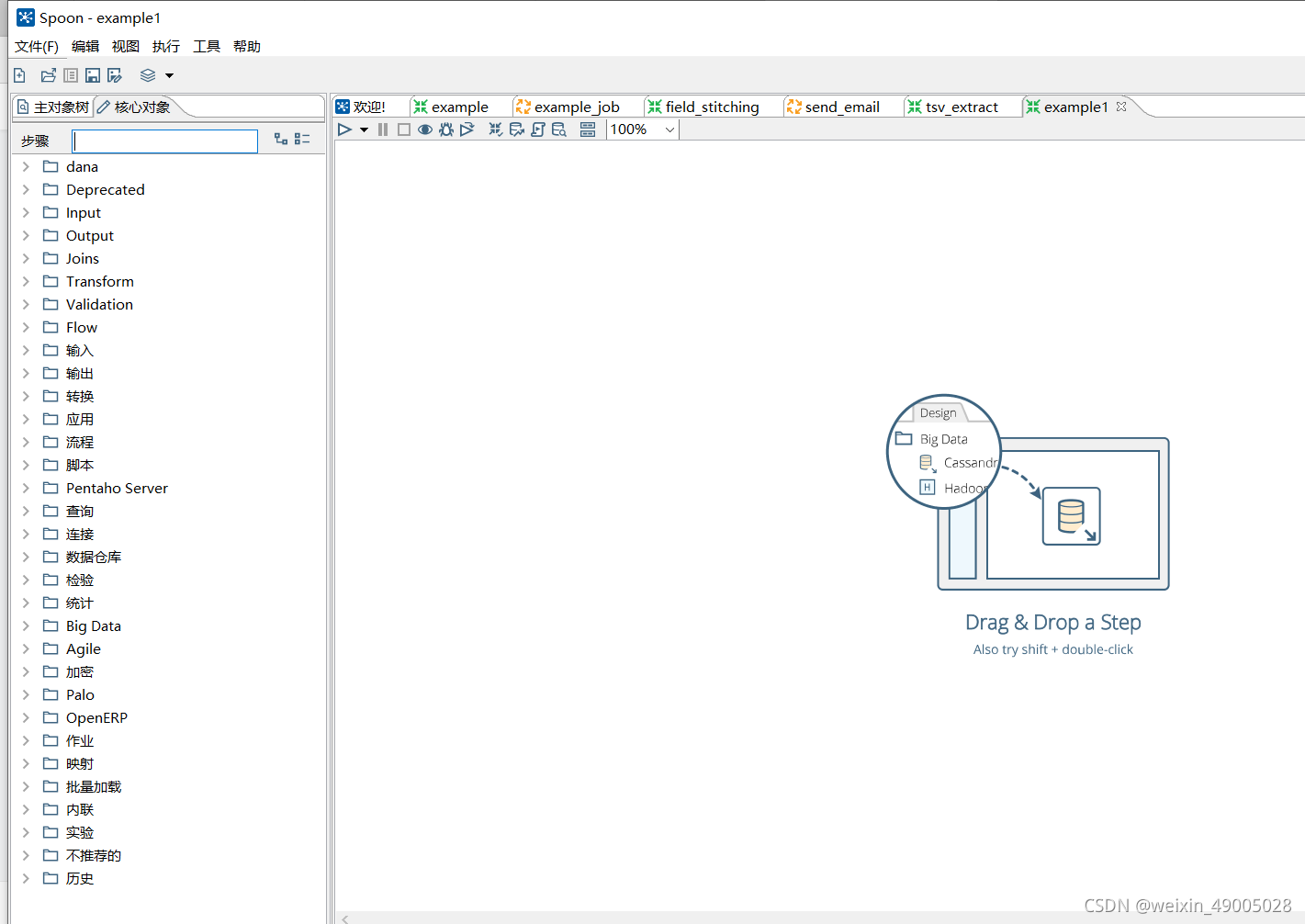Click the Explore database icon
The image size is (1305, 924).
[x=559, y=130]
